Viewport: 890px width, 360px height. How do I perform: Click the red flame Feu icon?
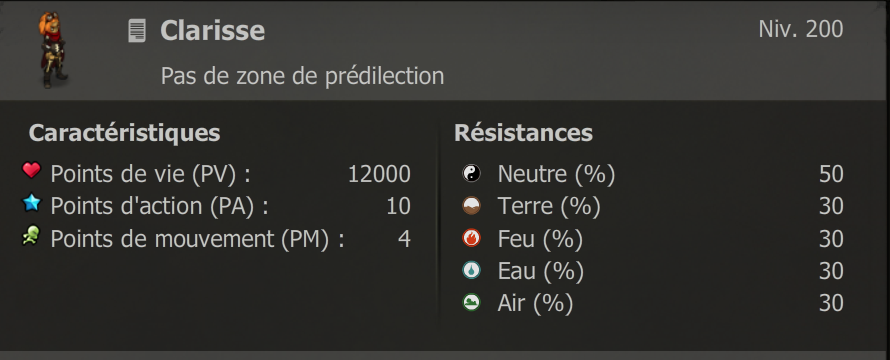(471, 238)
